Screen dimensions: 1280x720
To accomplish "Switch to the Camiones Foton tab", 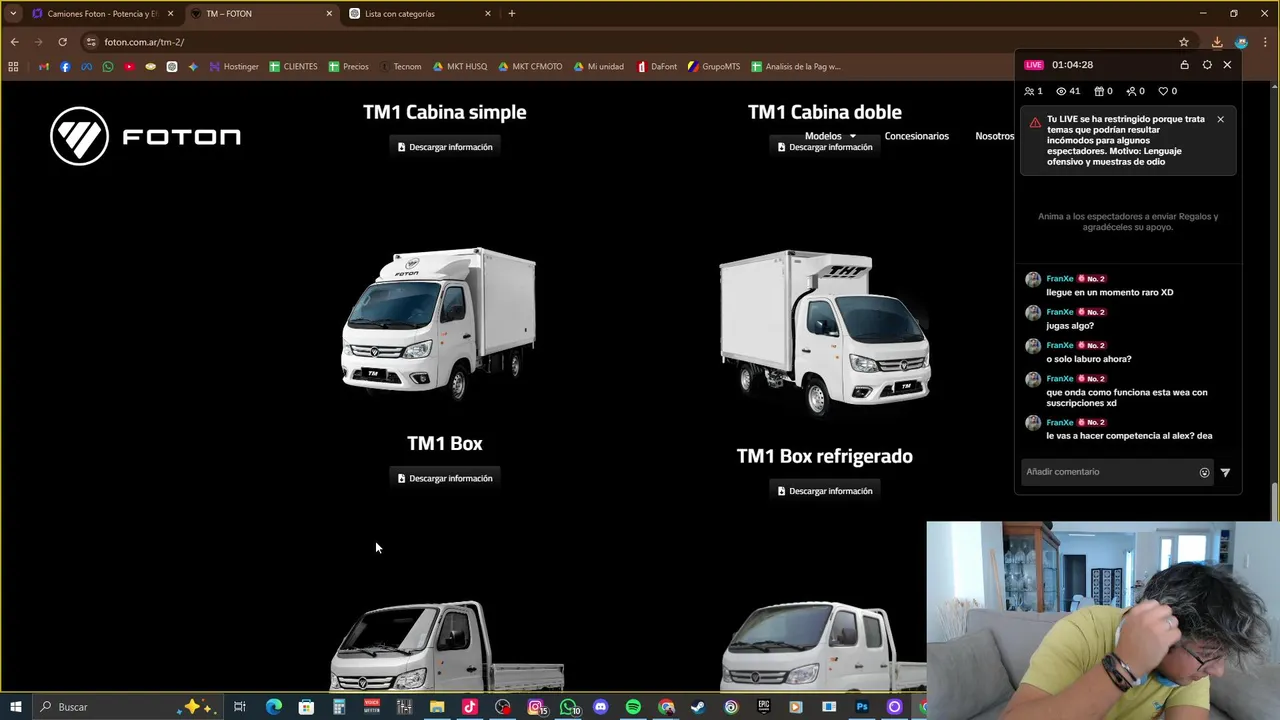I will 102,14.
